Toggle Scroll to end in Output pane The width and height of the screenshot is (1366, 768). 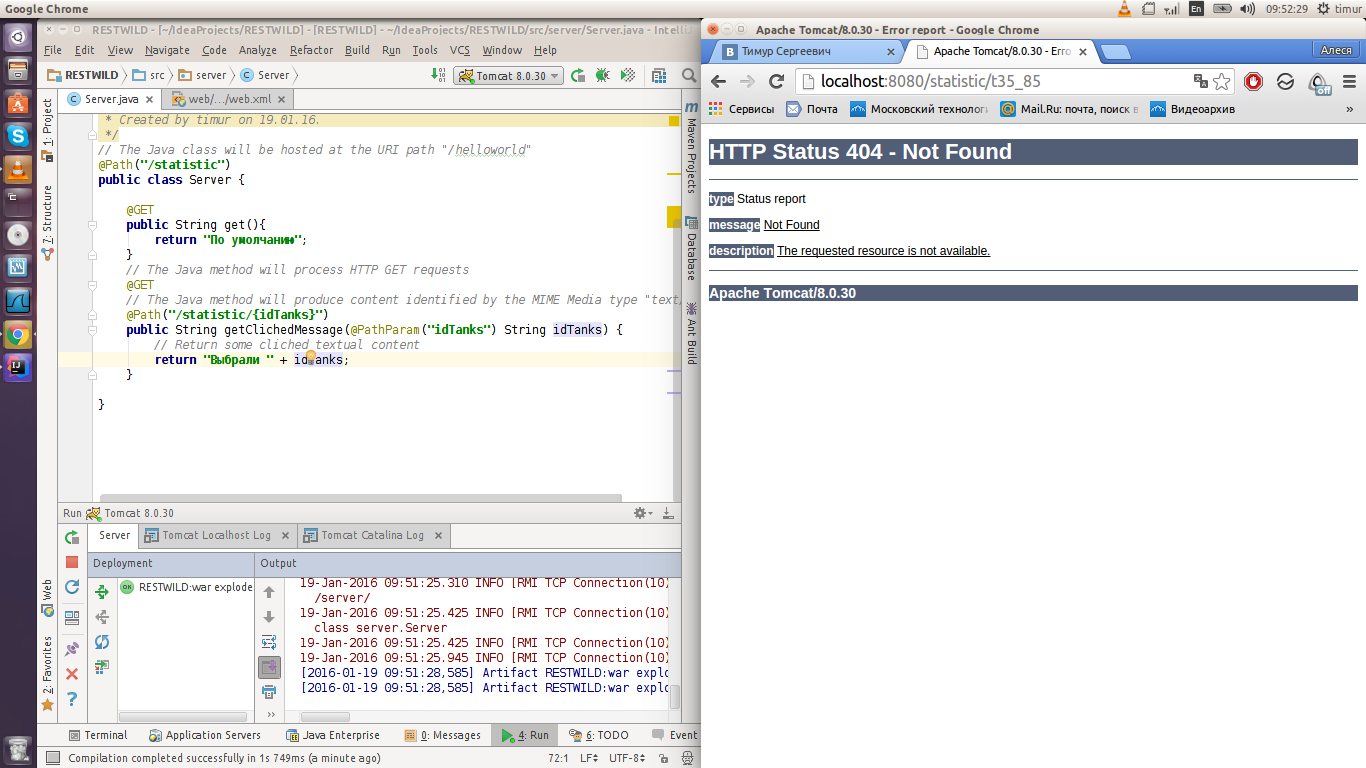click(269, 667)
